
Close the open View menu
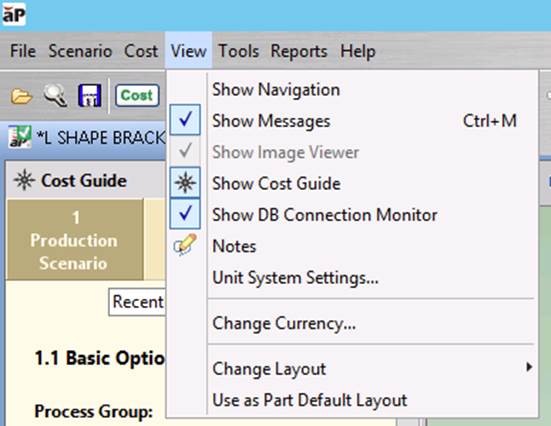[188, 51]
